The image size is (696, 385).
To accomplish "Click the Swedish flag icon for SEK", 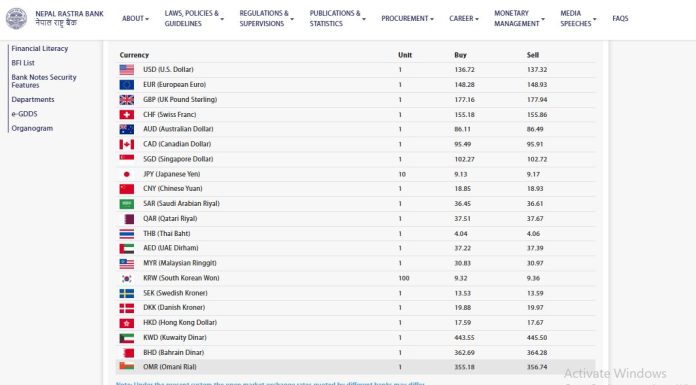I will [x=127, y=293].
